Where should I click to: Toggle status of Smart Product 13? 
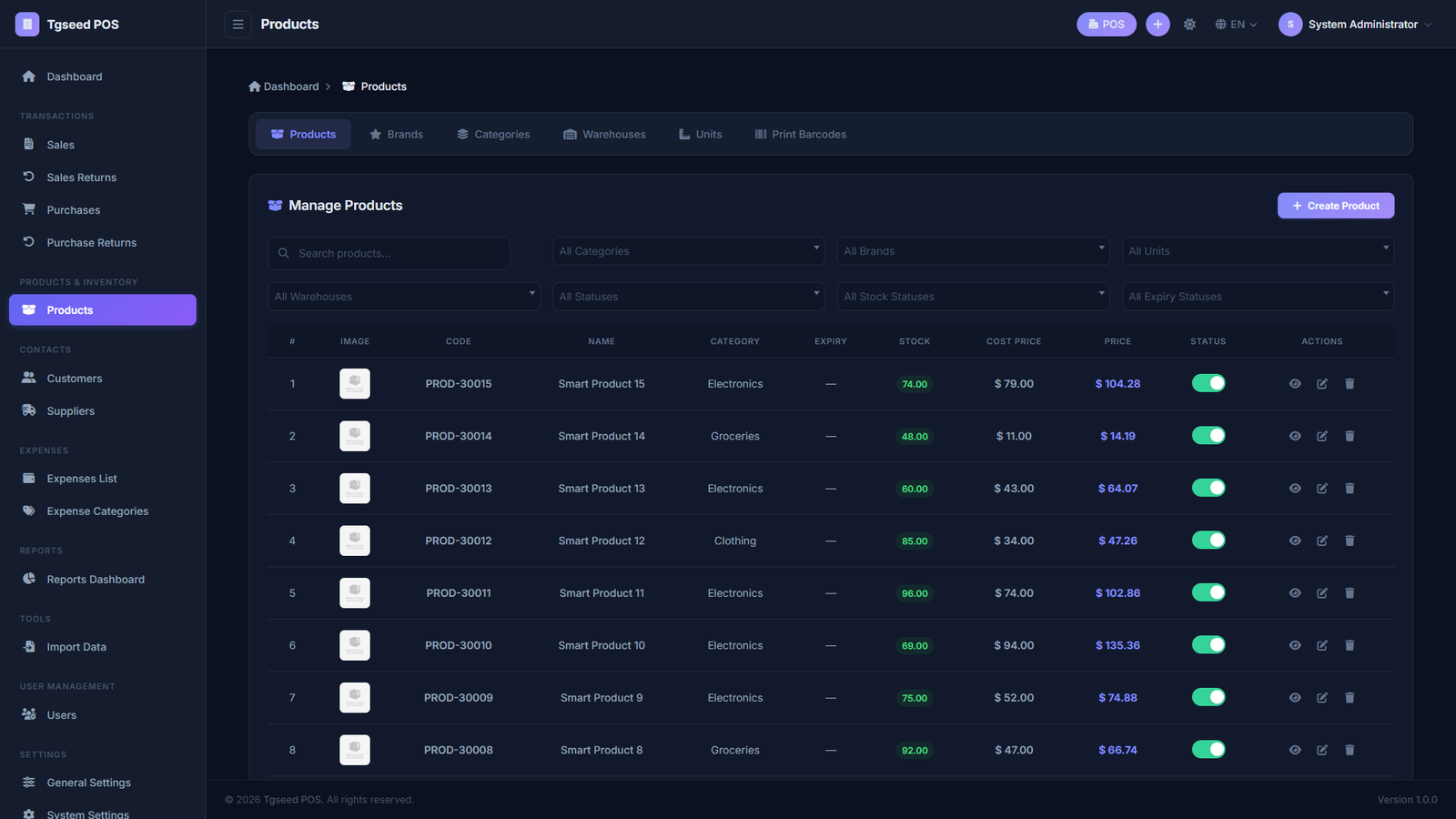(1208, 488)
